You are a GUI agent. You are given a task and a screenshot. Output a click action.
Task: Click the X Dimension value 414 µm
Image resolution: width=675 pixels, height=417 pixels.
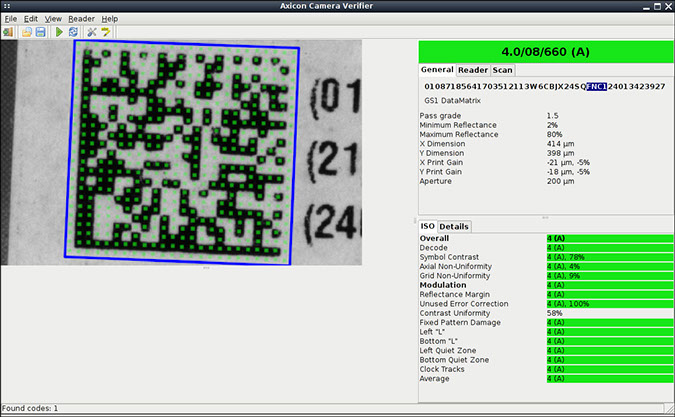(560, 144)
